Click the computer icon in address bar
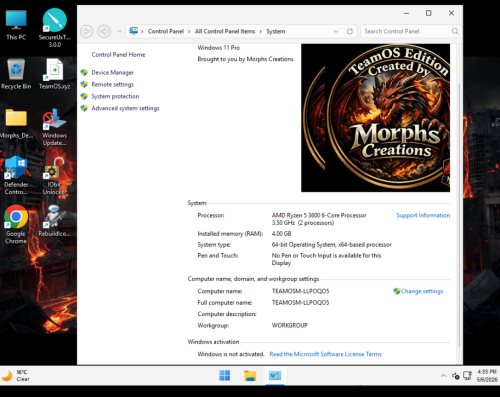The height and width of the screenshot is (397, 500). point(134,31)
